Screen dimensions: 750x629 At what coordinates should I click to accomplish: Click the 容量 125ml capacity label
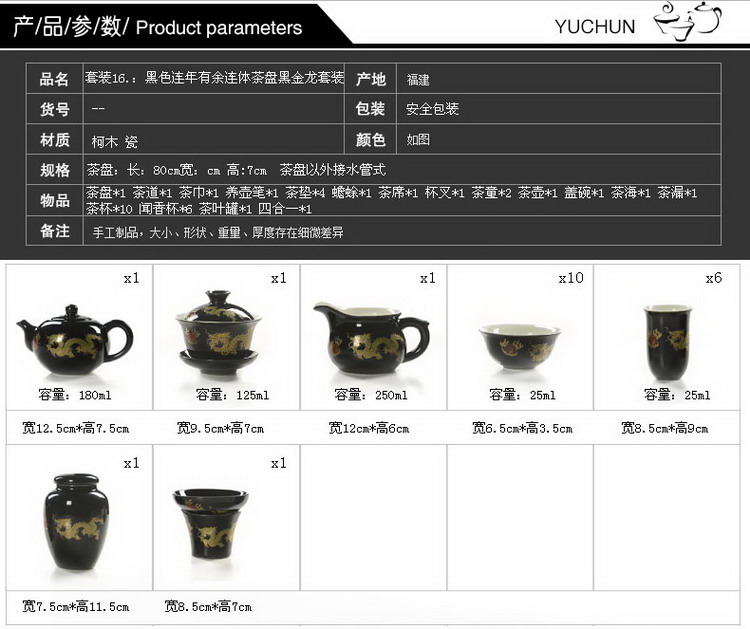tap(232, 395)
